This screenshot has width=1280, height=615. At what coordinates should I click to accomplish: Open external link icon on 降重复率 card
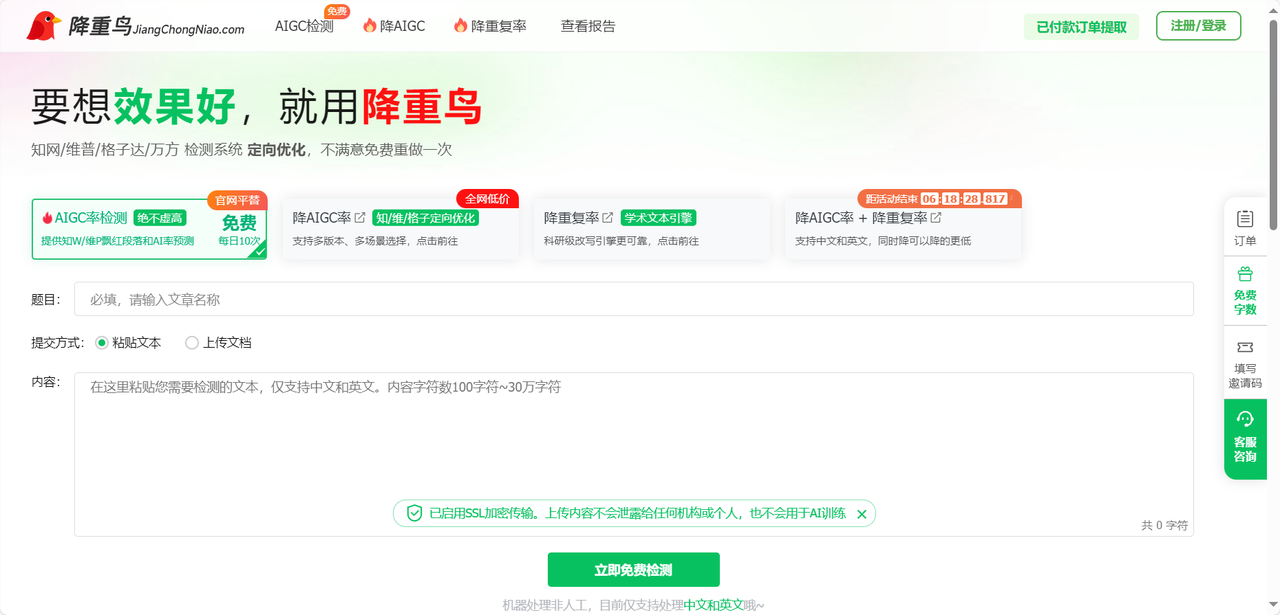coord(608,217)
